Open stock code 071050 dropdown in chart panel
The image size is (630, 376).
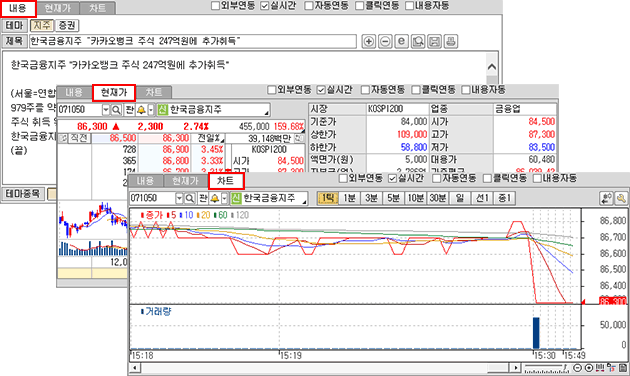pyautogui.click(x=179, y=198)
